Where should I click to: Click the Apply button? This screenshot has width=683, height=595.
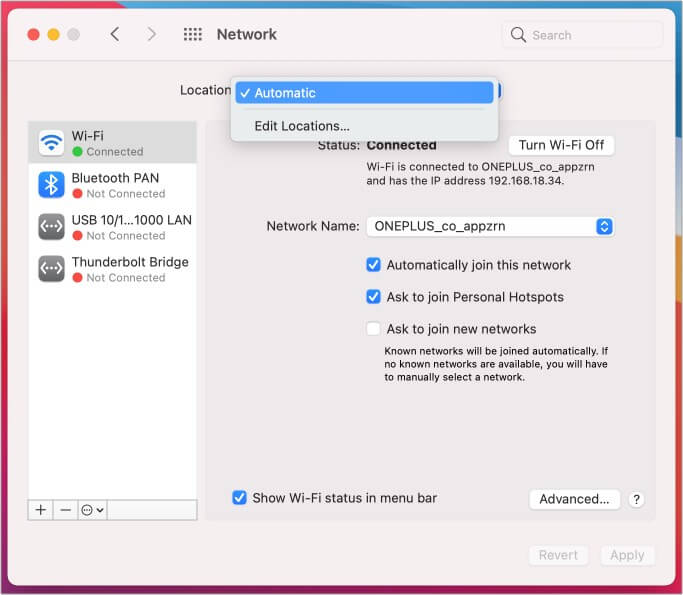coord(627,555)
